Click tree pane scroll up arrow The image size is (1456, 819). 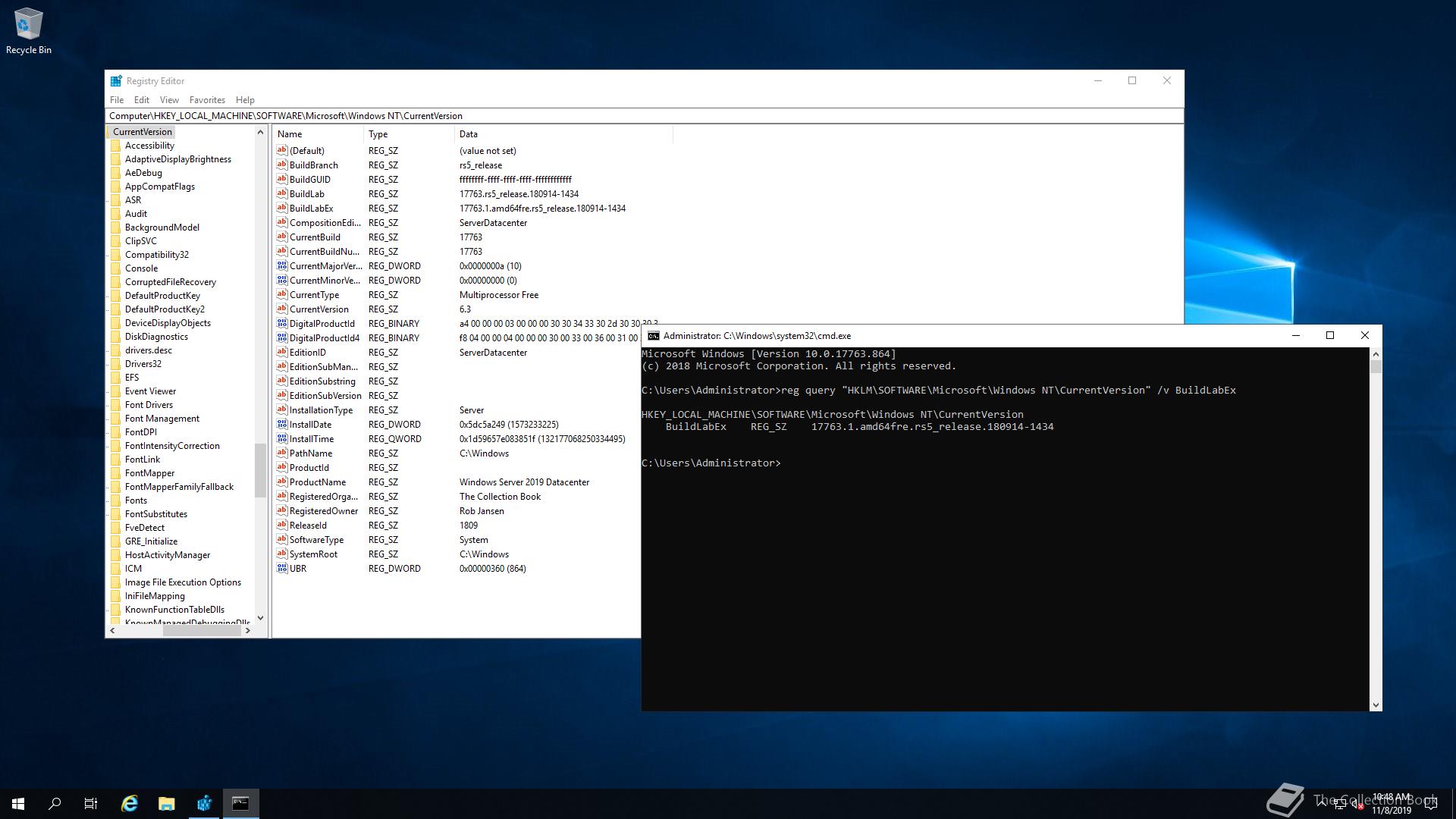click(261, 132)
